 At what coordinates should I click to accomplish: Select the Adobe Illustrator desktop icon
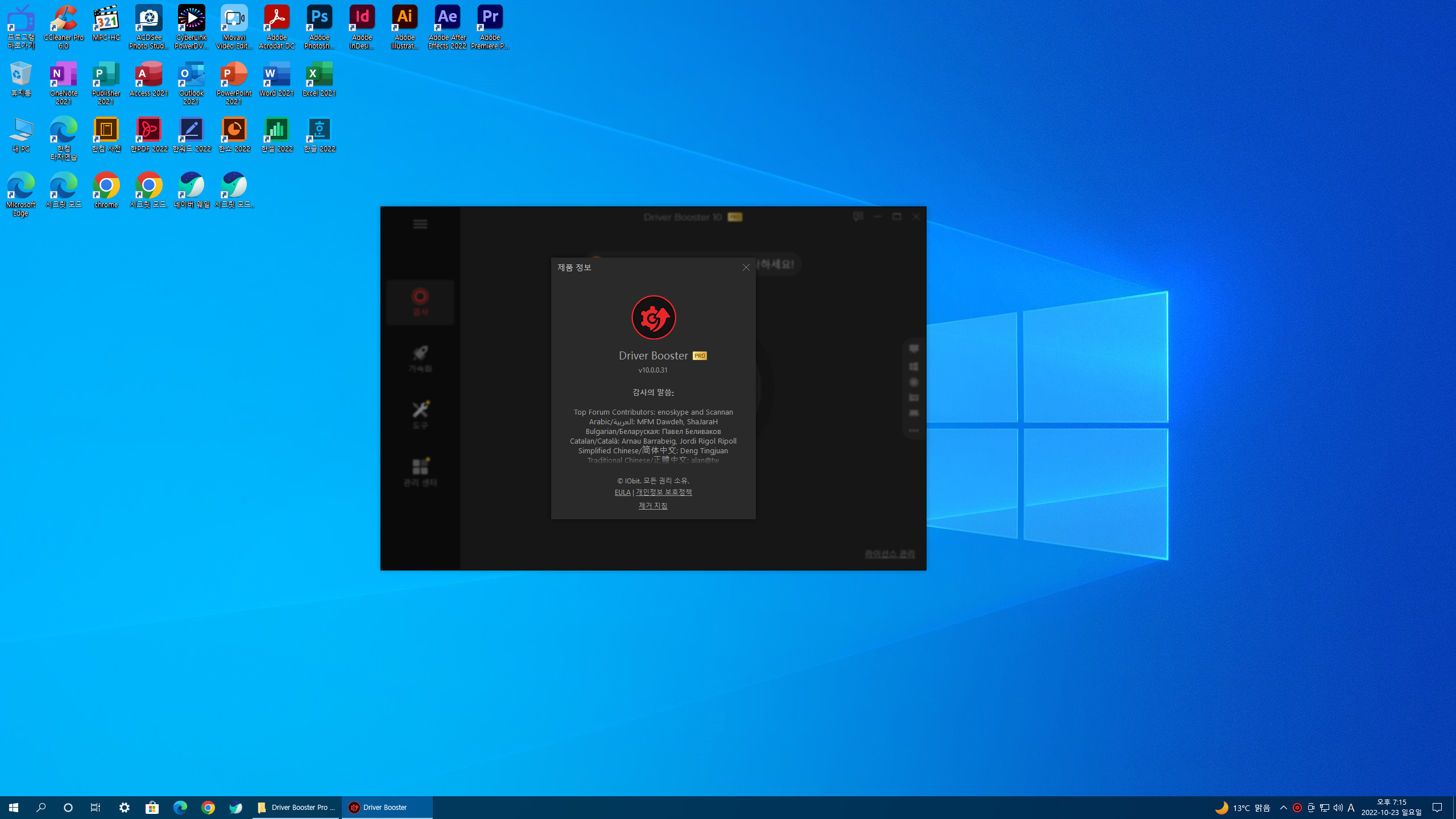[x=404, y=27]
